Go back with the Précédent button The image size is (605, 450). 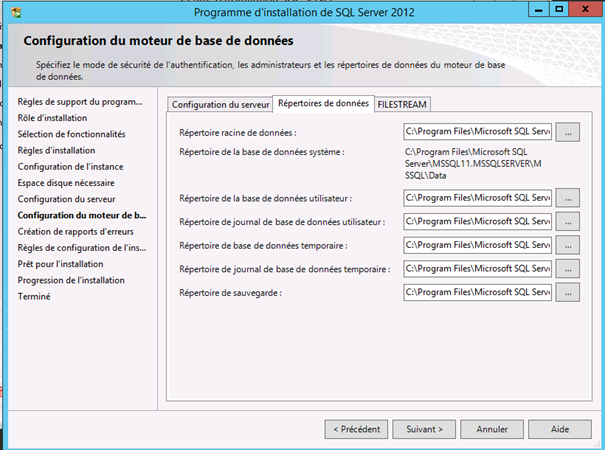(356, 429)
